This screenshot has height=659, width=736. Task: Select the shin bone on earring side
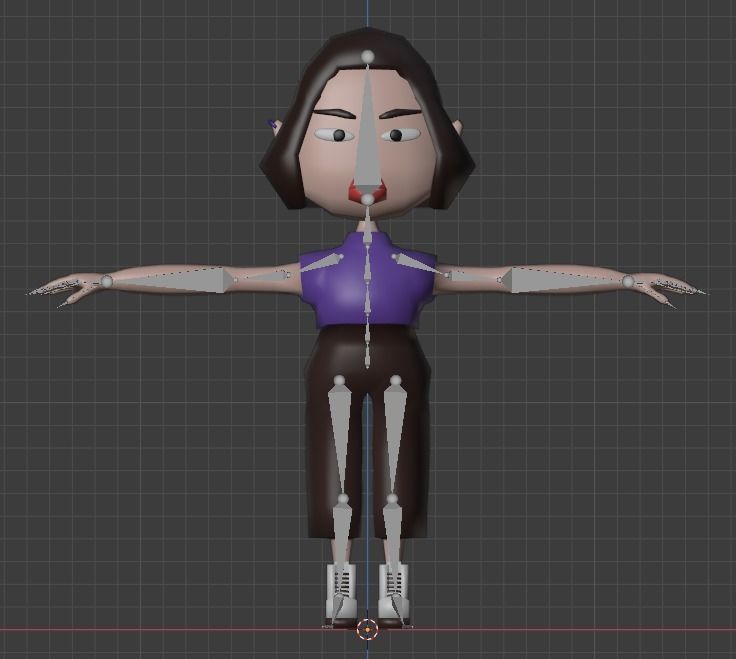[x=342, y=540]
